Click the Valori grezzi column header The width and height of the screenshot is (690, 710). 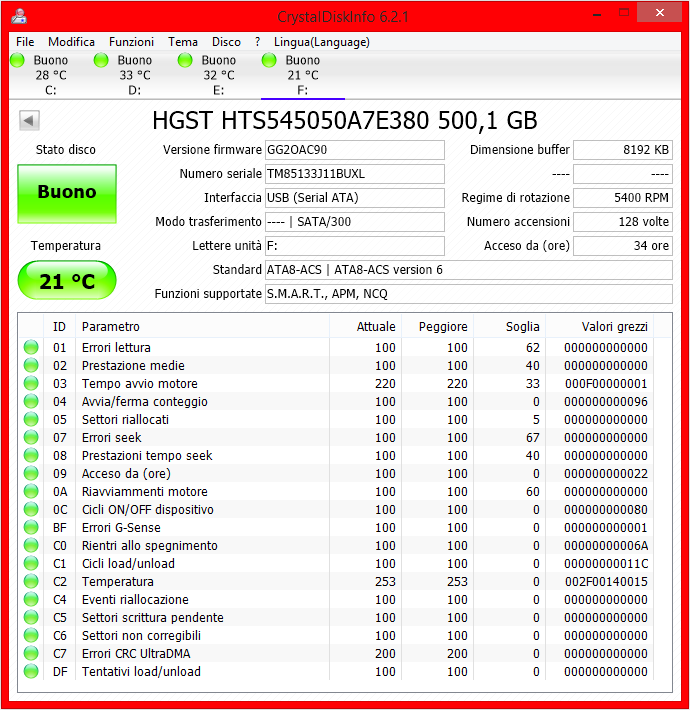[599, 326]
